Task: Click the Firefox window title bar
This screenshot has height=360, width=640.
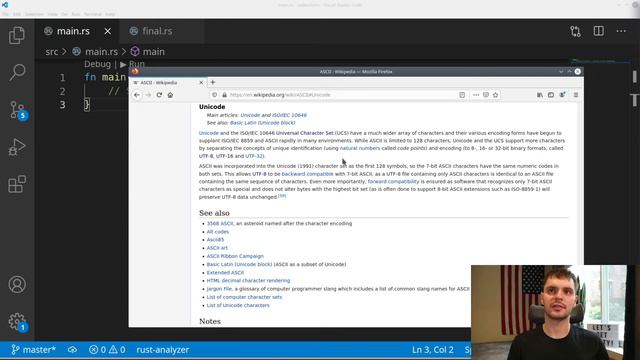Action: click(356, 71)
